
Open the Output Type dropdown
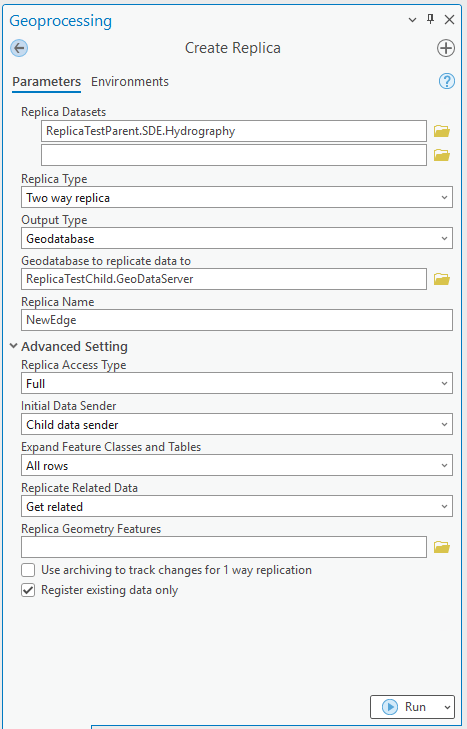coord(237,239)
